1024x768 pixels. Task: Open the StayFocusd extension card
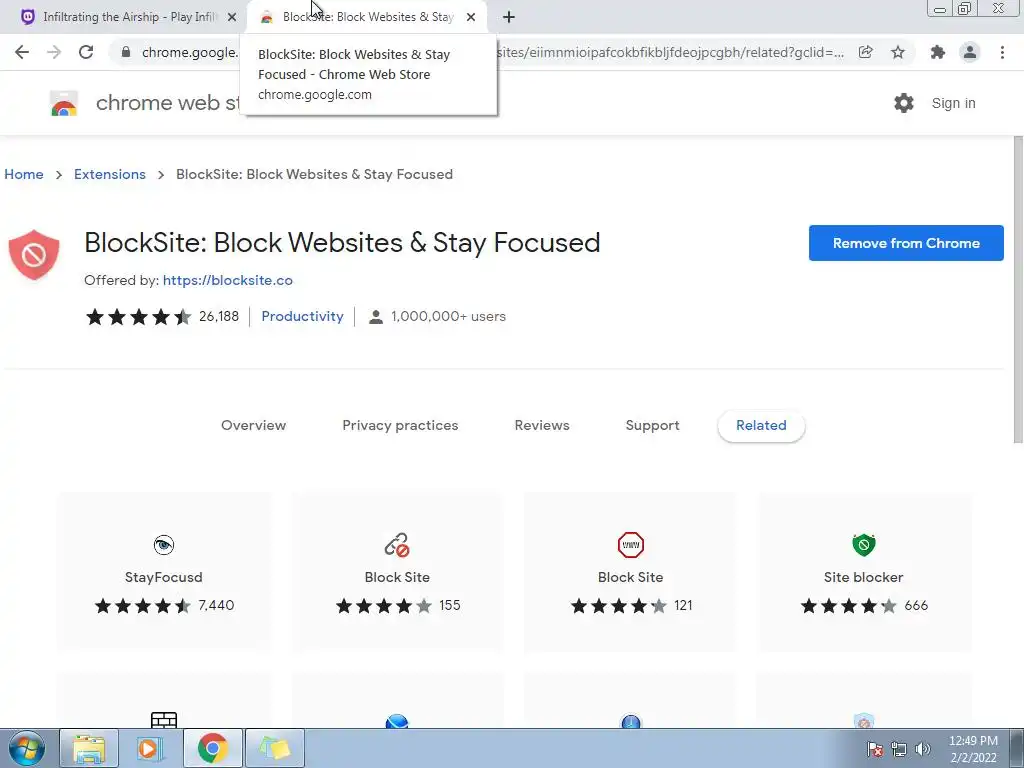tap(164, 573)
